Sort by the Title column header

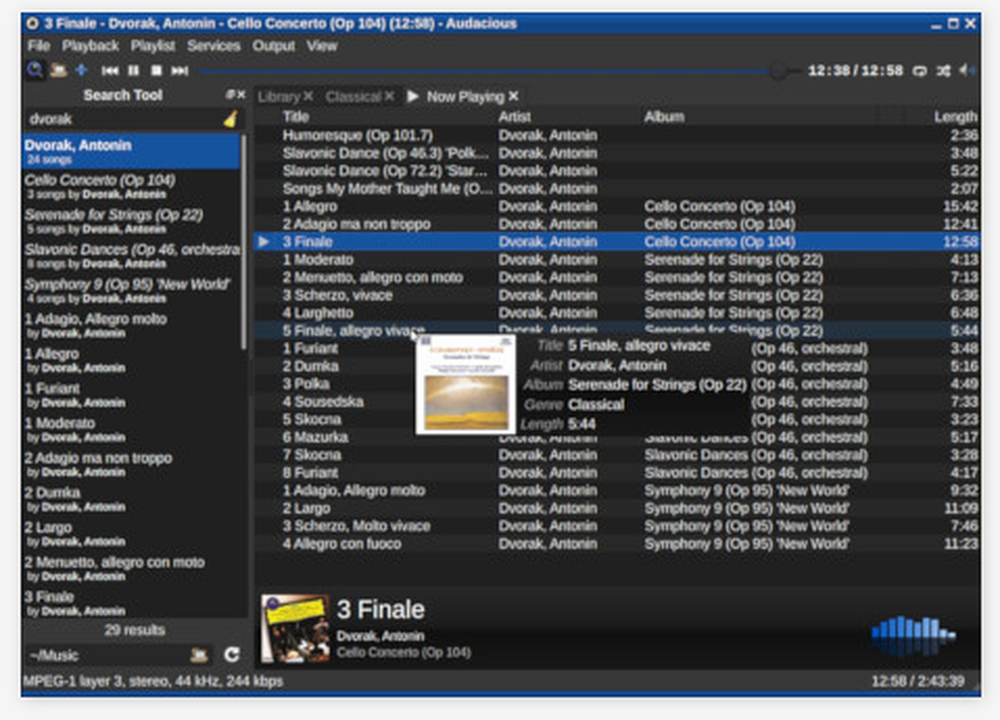387,117
